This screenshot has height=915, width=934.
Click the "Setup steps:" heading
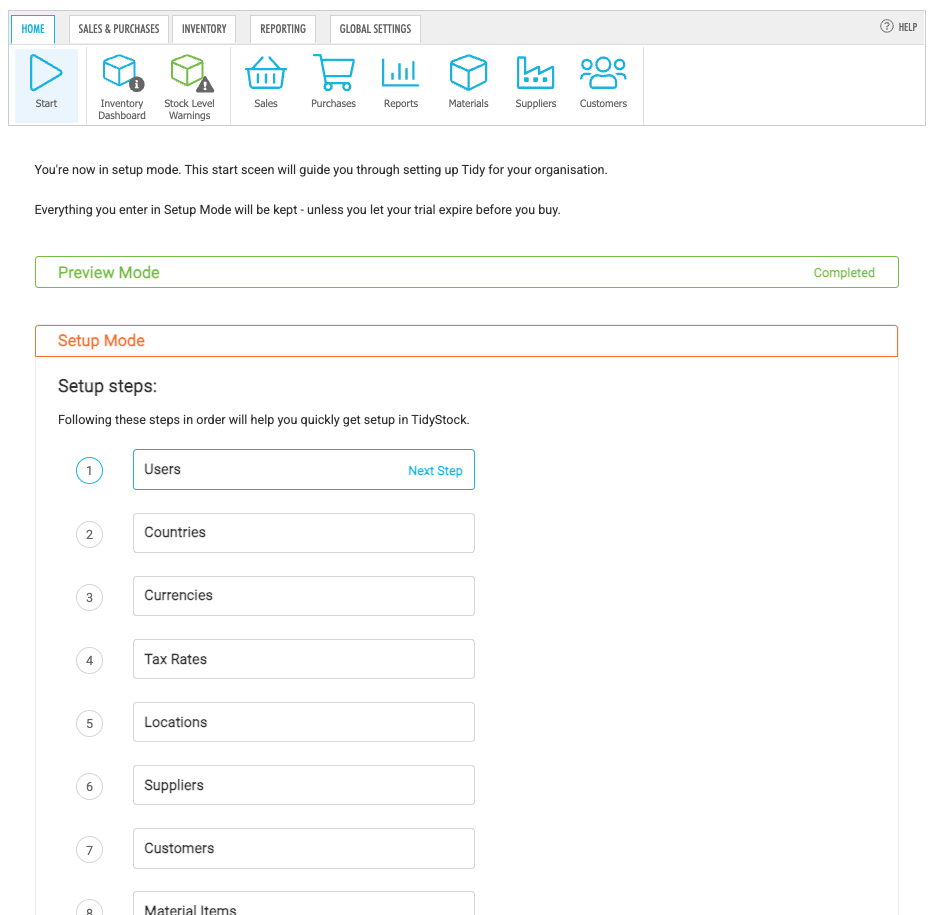[x=107, y=387]
